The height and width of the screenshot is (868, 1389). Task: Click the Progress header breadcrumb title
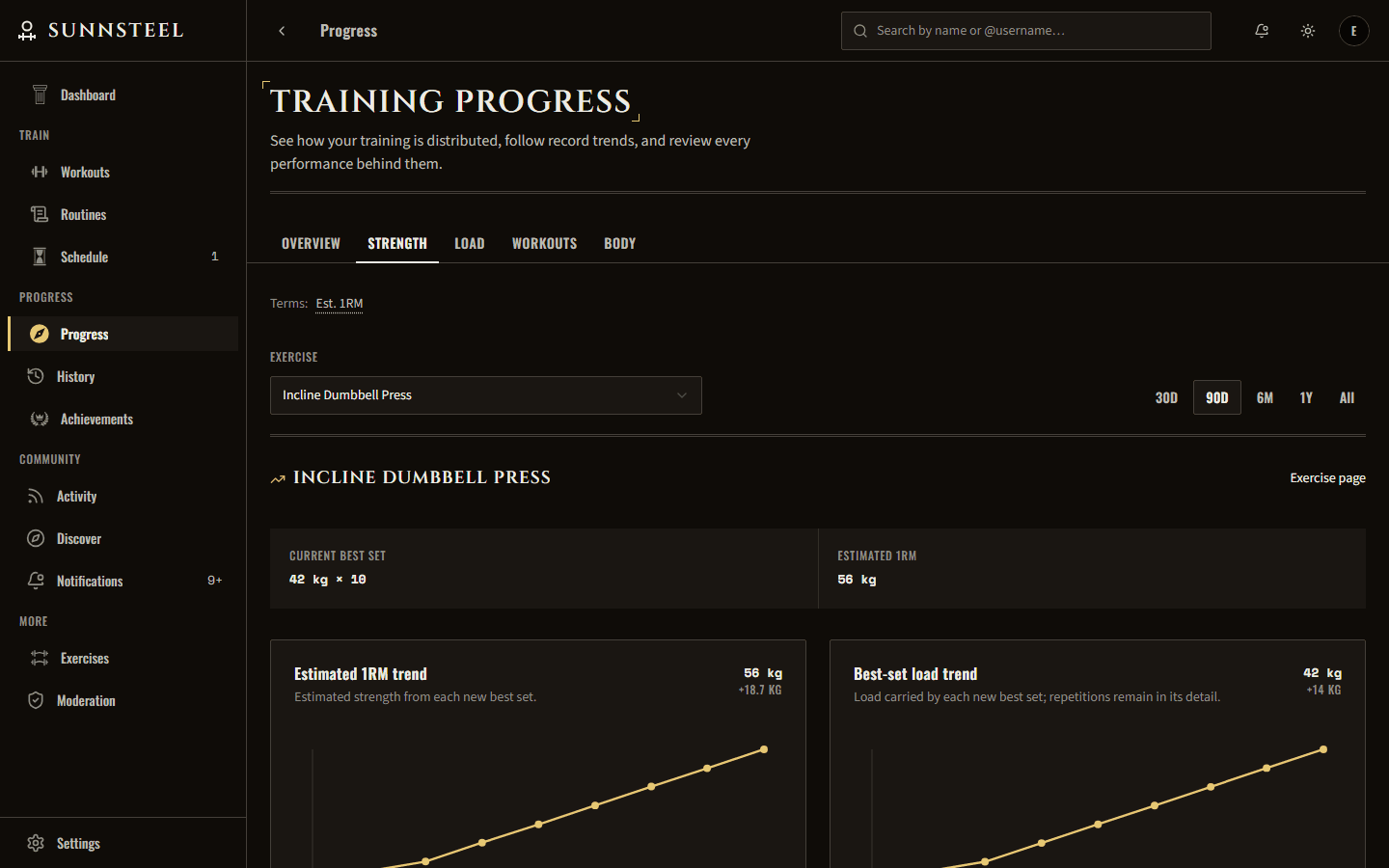pos(348,31)
